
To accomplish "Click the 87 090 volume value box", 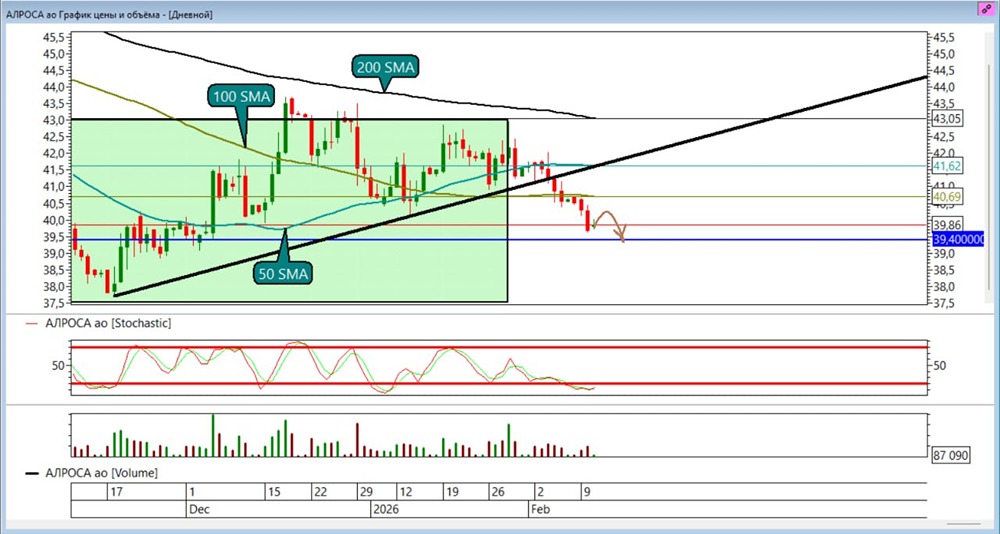I will pos(950,456).
